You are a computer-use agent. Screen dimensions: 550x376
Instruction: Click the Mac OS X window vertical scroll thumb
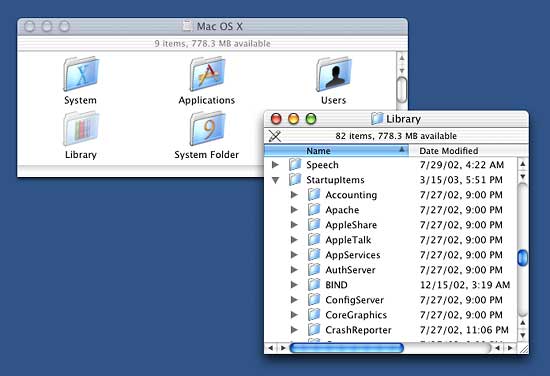tap(402, 90)
